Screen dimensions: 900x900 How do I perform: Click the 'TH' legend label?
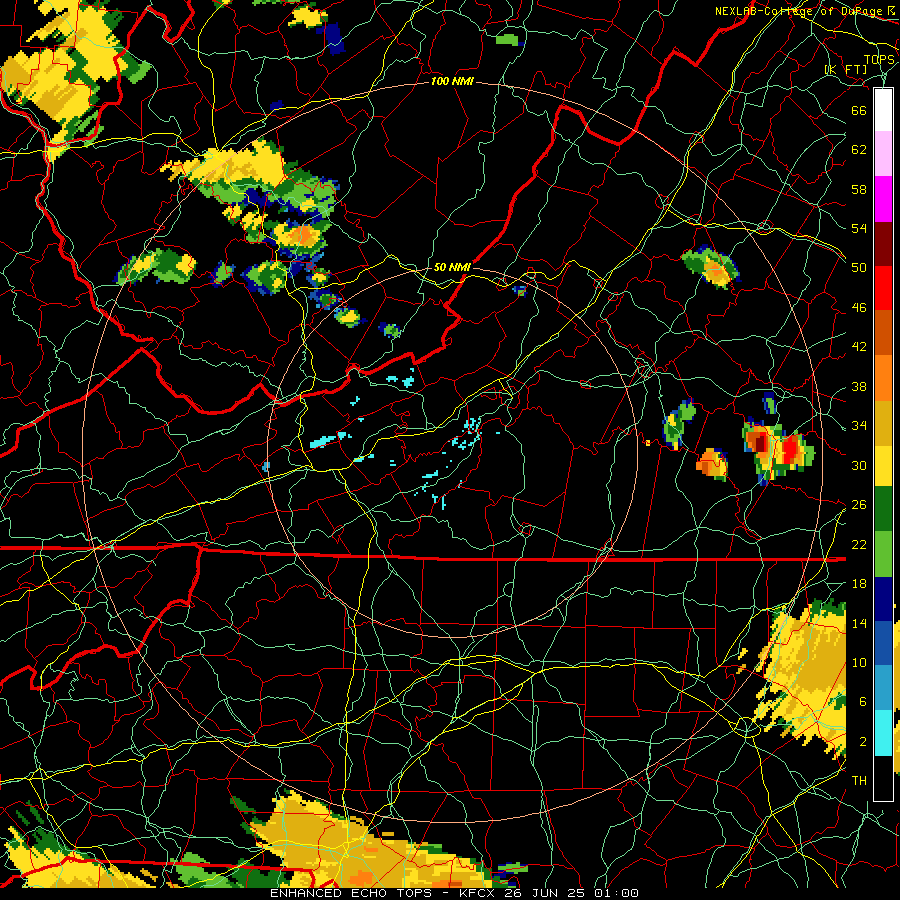(x=859, y=781)
